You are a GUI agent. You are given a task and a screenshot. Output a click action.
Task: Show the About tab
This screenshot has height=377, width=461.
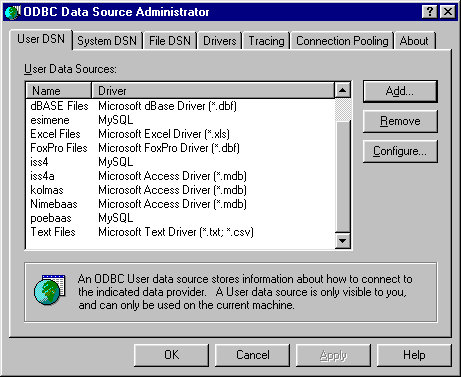[414, 41]
